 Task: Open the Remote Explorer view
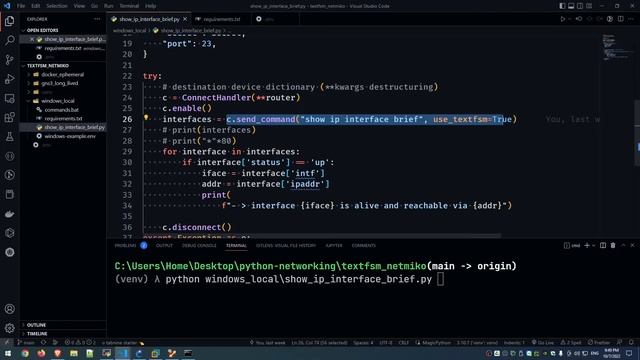point(9,98)
